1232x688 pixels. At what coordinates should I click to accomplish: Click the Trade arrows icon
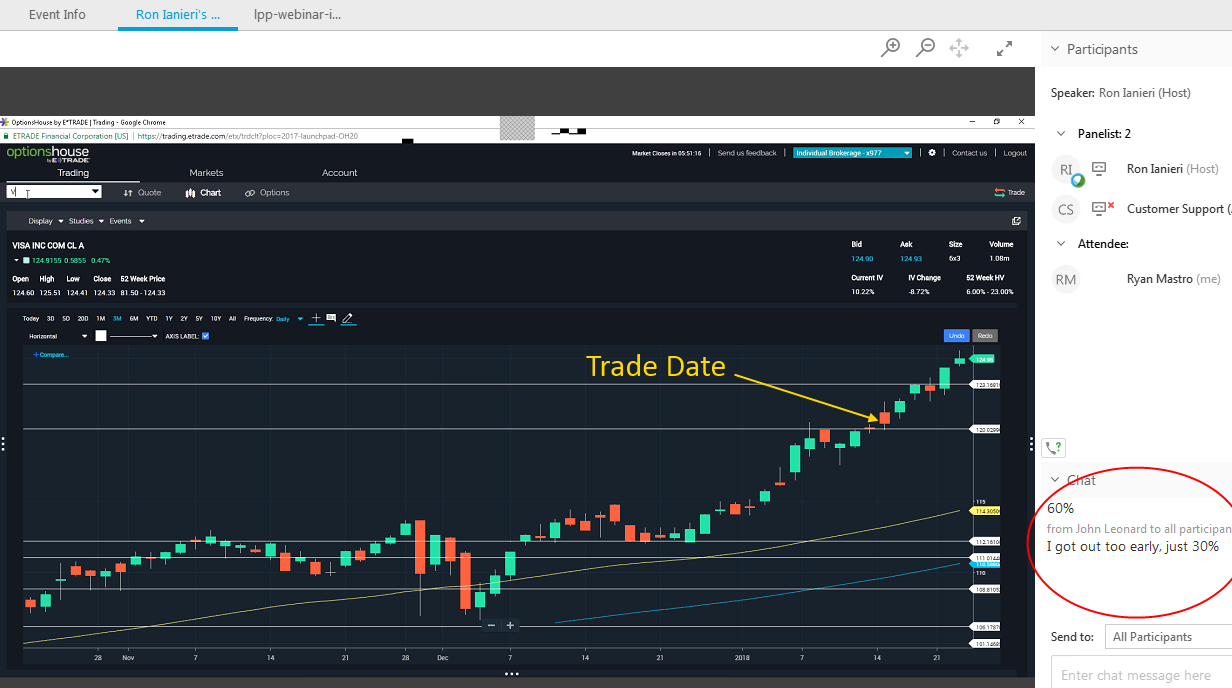point(999,193)
